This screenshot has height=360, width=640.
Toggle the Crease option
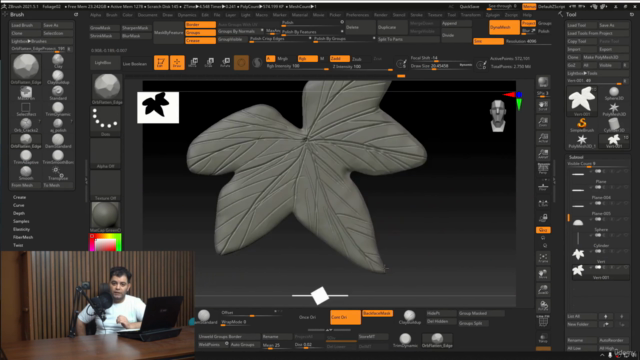point(200,40)
